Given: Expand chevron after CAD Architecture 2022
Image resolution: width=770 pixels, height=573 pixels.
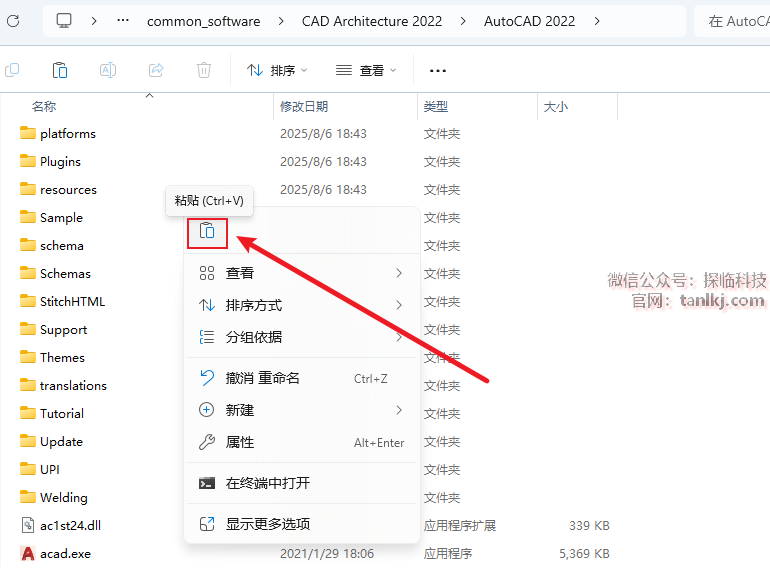Looking at the screenshot, I should point(463,21).
